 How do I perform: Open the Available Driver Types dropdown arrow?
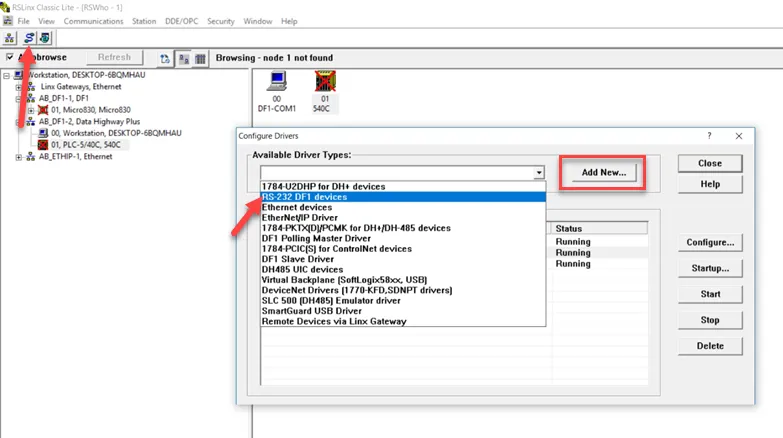[538, 173]
